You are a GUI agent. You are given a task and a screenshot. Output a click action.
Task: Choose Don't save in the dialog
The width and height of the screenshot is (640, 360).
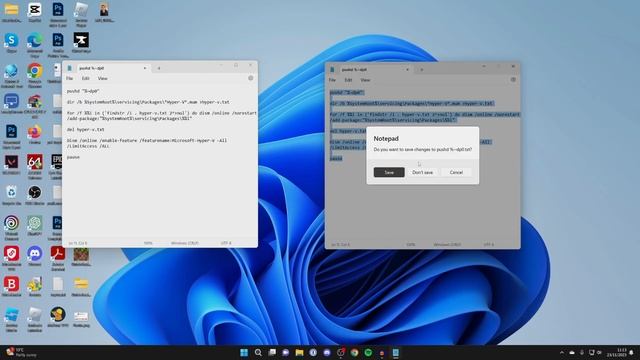422,172
